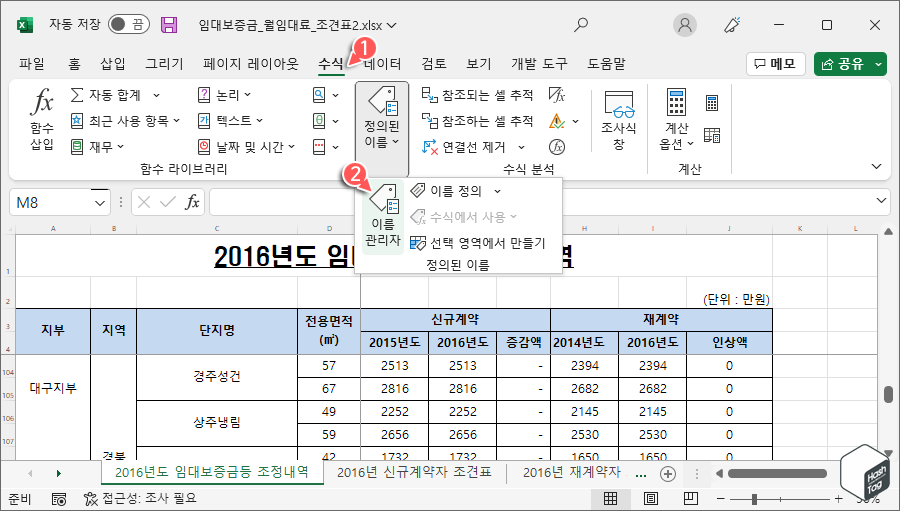Screen dimensions: 900x511
Task: Click the Comments (메모) button
Action: coord(776,64)
